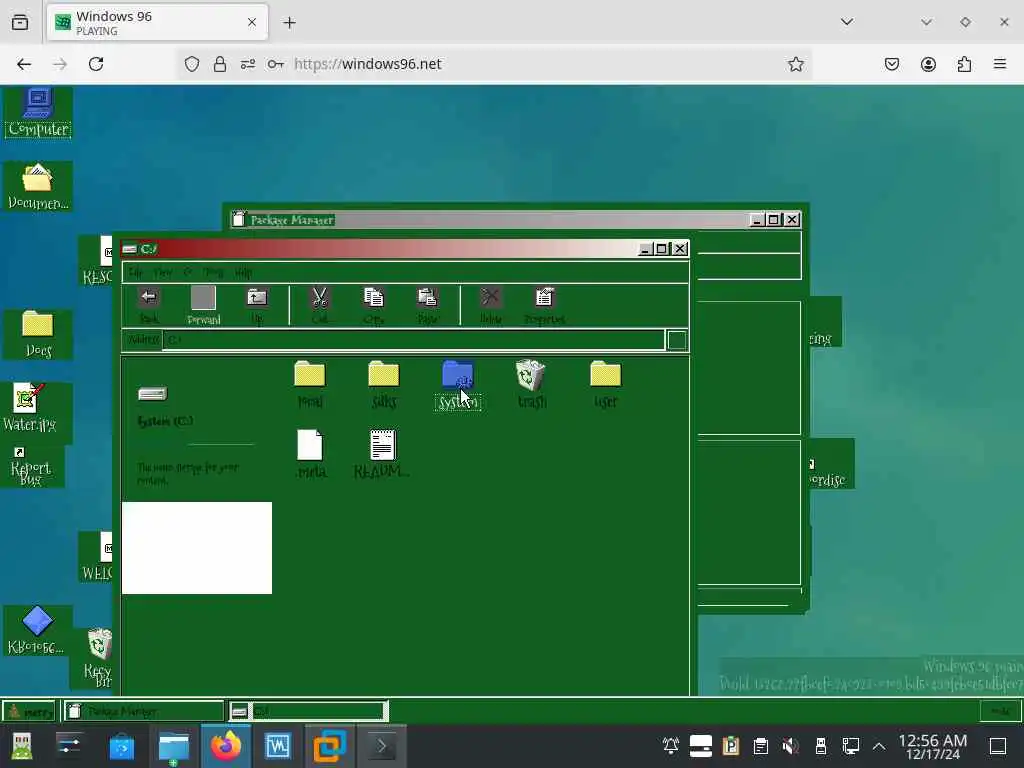Click the browser back arrow
The height and width of the screenshot is (768, 1024).
click(x=24, y=64)
